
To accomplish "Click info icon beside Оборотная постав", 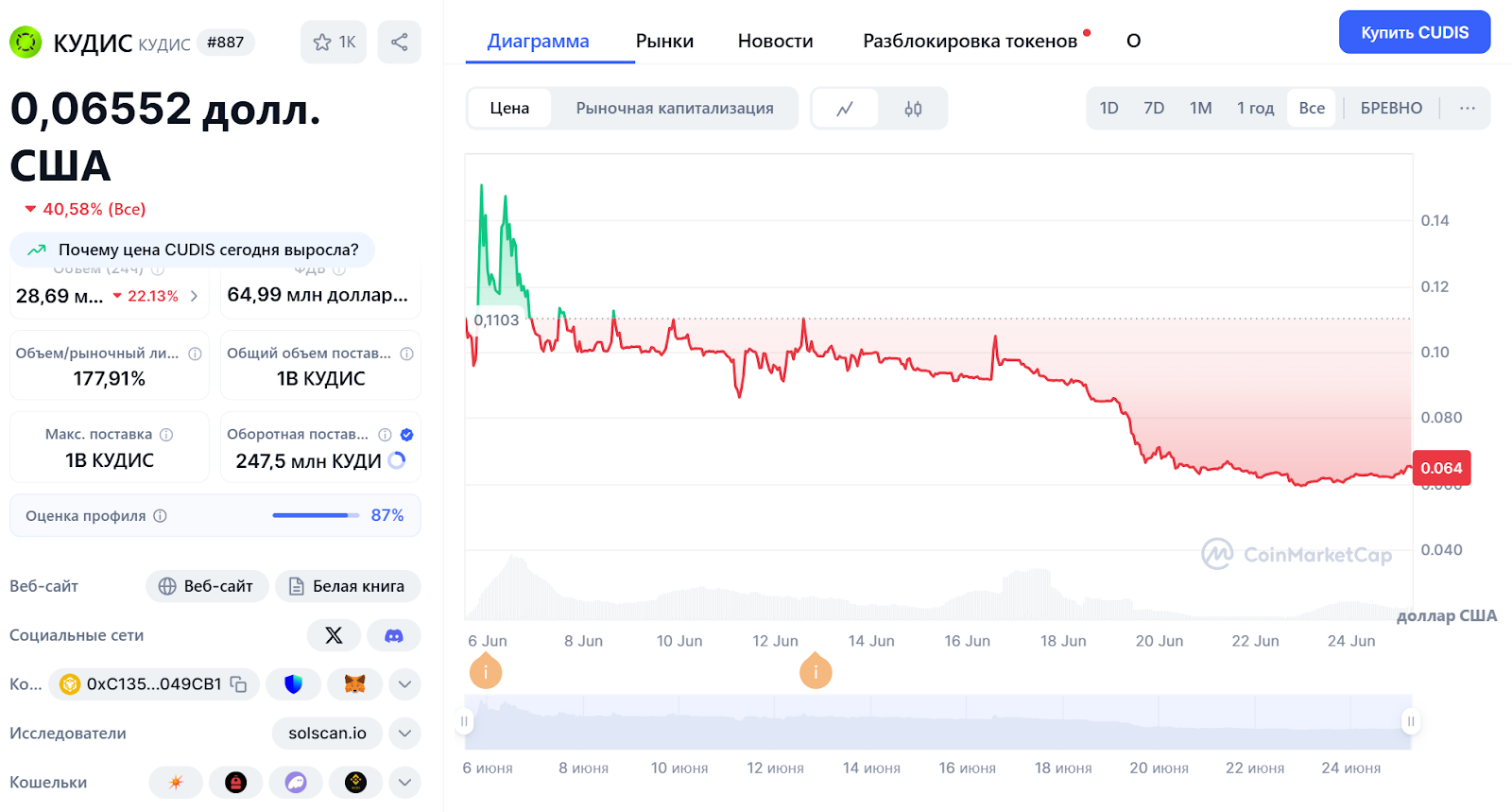I will 385,435.
